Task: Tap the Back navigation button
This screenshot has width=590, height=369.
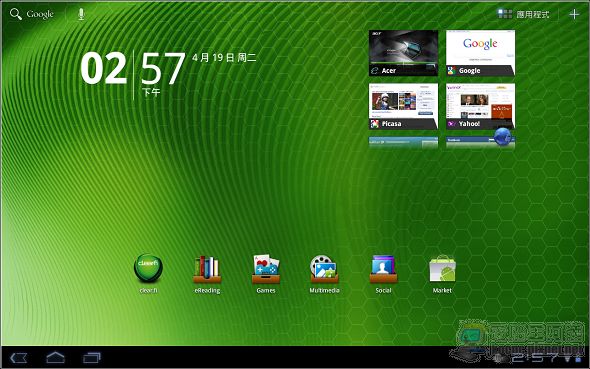Action: (18, 357)
